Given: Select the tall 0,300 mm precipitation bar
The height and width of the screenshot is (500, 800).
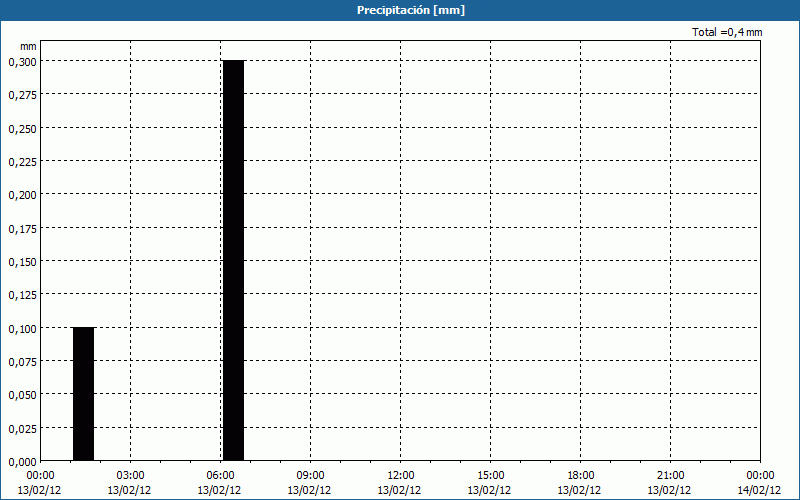Looking at the screenshot, I should (233, 261).
